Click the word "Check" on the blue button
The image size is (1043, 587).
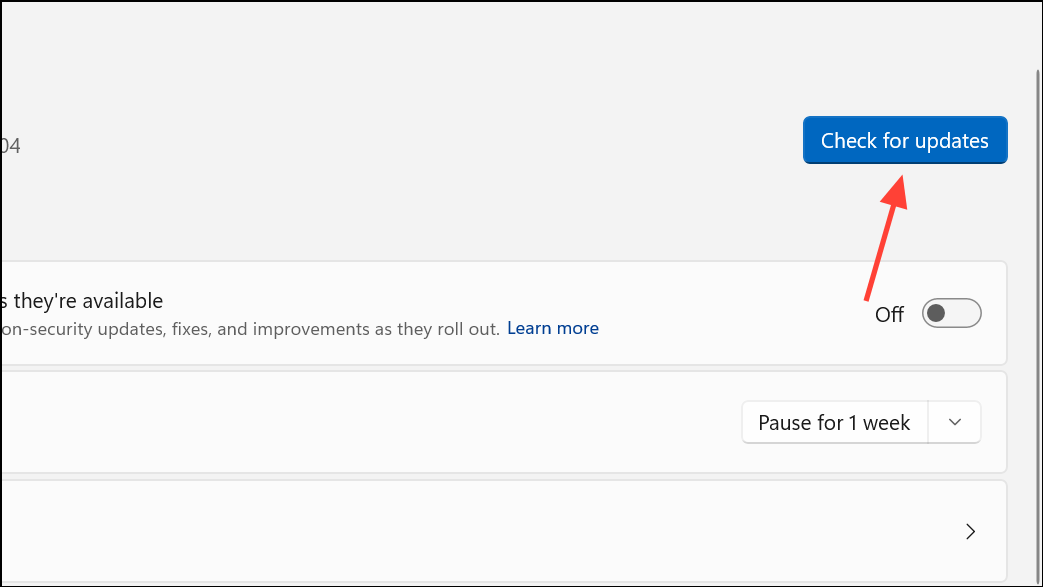(848, 141)
